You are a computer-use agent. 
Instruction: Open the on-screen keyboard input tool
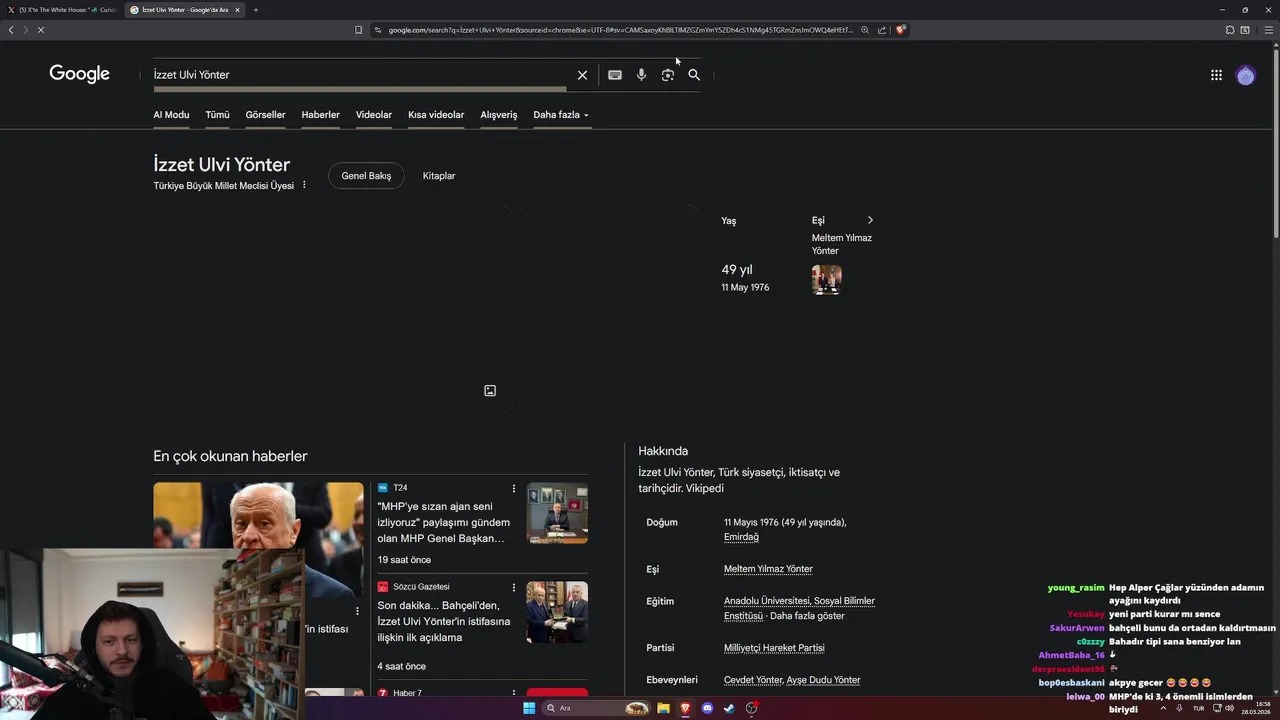(x=615, y=75)
